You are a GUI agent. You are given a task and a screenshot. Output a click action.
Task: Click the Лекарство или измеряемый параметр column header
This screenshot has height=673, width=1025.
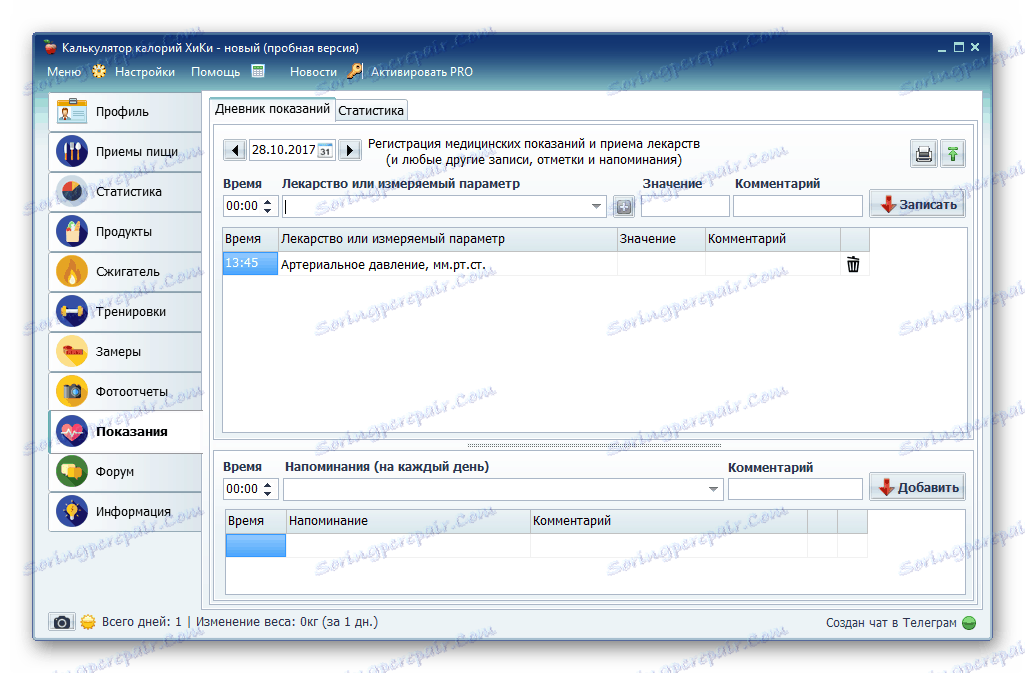(x=448, y=239)
